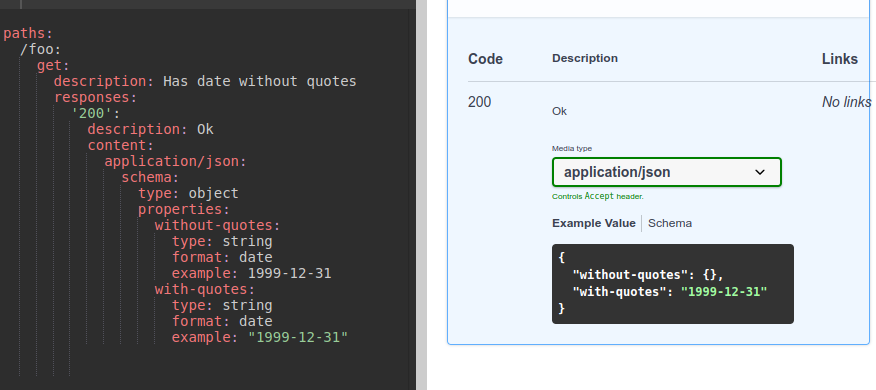
Task: Click the '200' response key in YAML
Action: point(96,113)
